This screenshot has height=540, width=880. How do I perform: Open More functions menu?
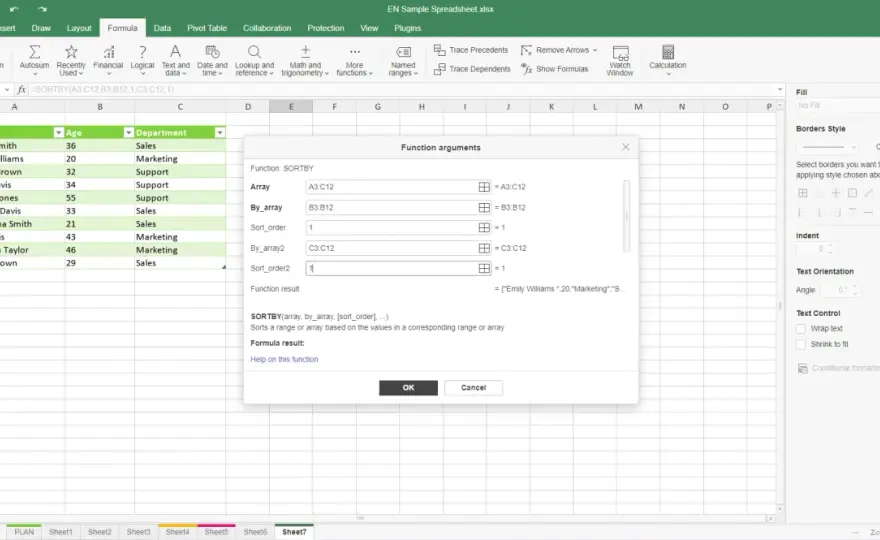(x=354, y=60)
